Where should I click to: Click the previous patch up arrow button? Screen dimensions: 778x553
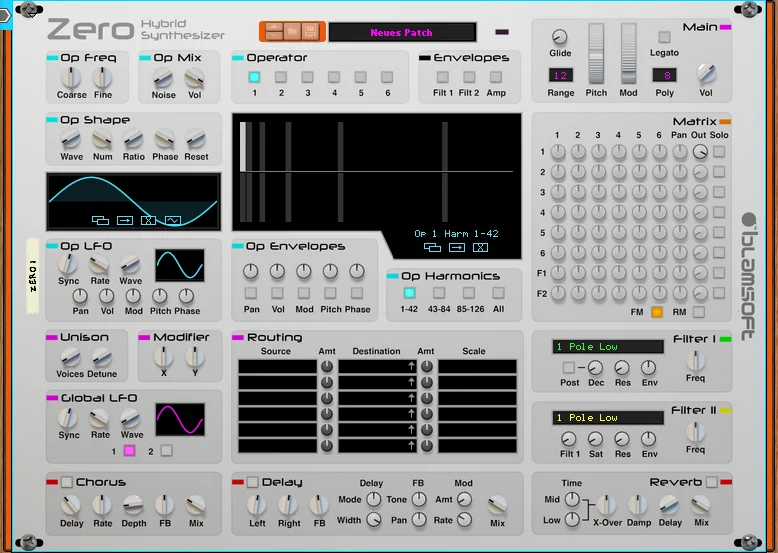[274, 28]
